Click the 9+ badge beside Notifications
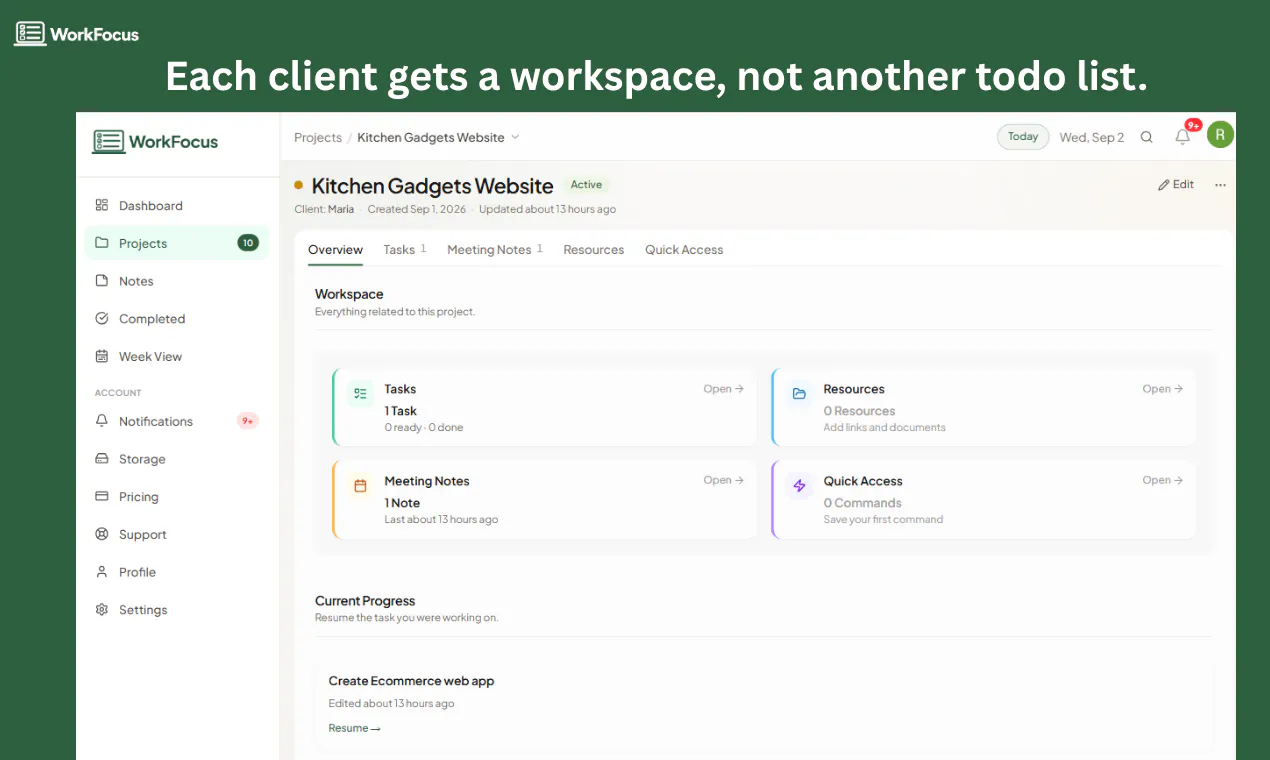 point(248,421)
